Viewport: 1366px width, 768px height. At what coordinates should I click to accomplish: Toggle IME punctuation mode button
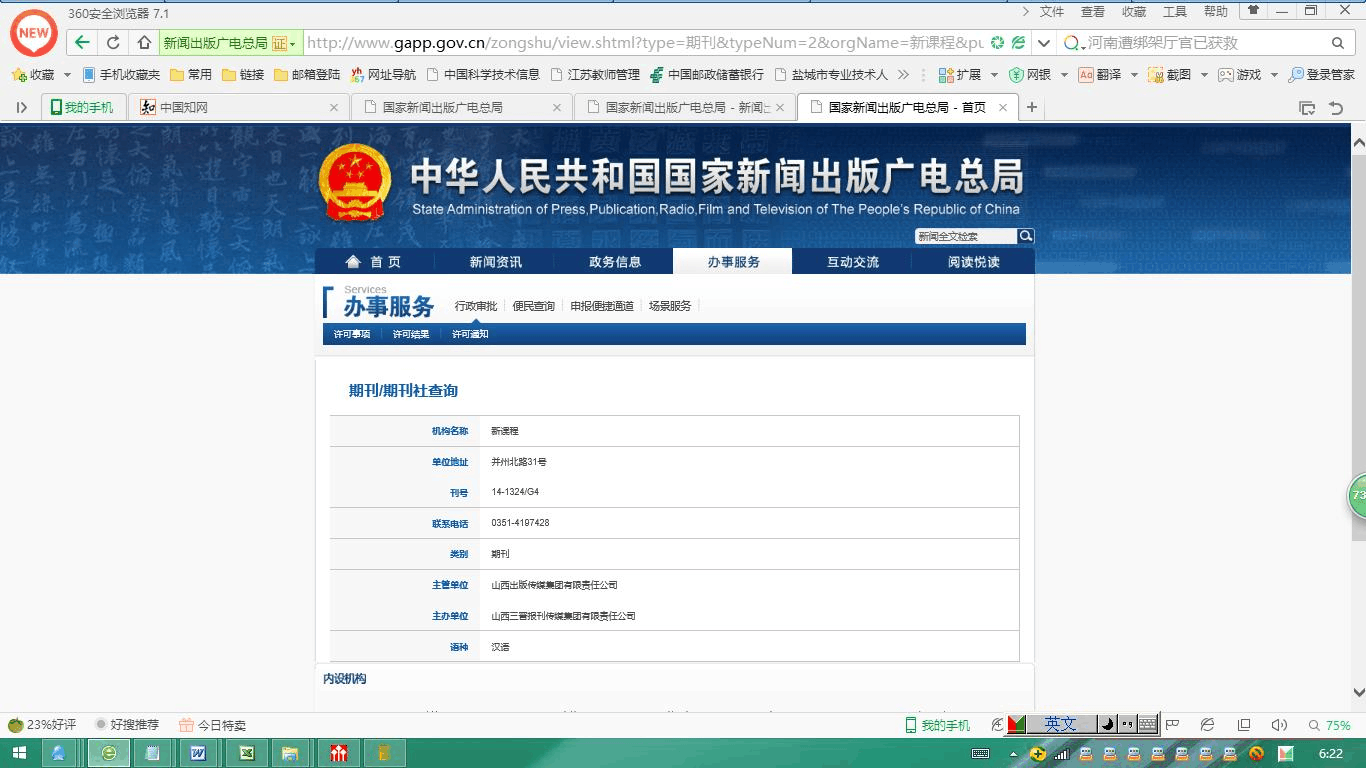click(1128, 724)
